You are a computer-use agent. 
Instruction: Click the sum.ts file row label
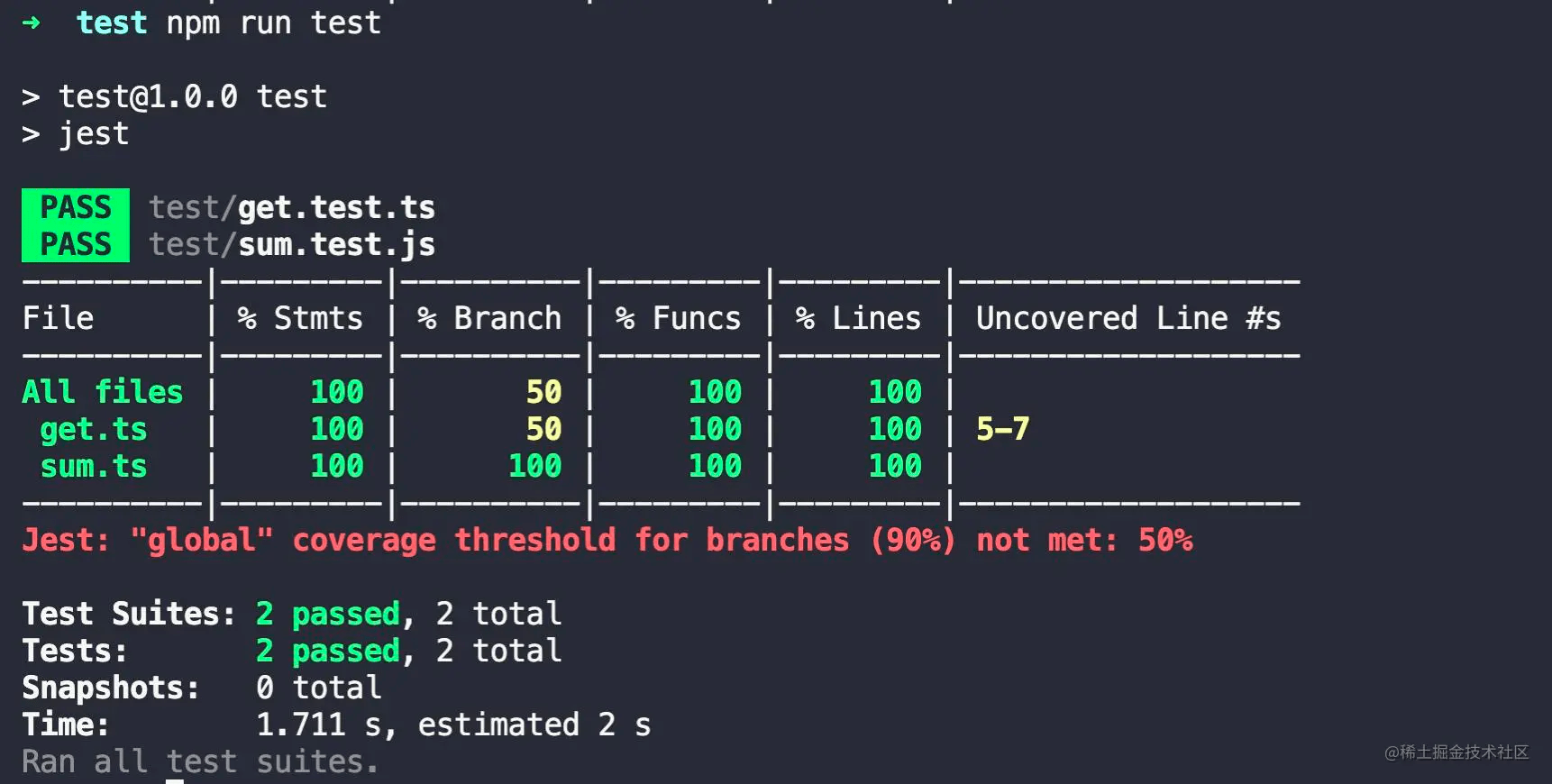94,466
